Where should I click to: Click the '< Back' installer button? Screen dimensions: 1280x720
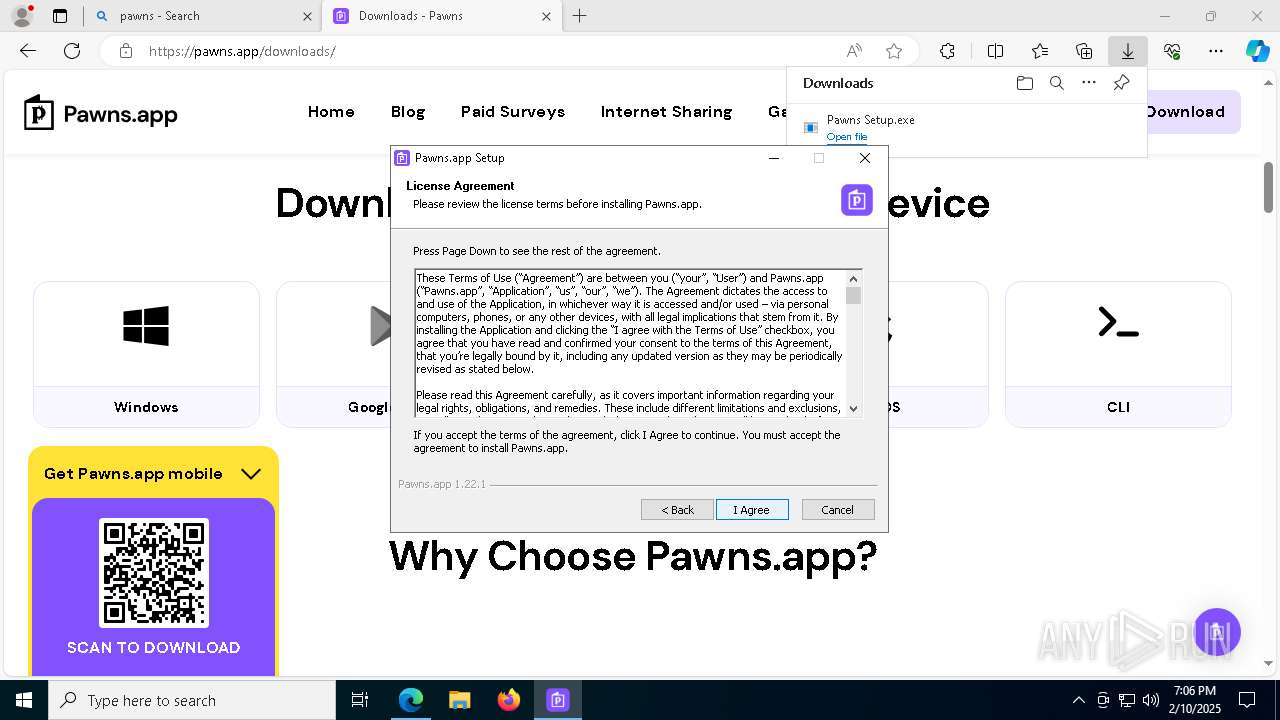tap(677, 510)
